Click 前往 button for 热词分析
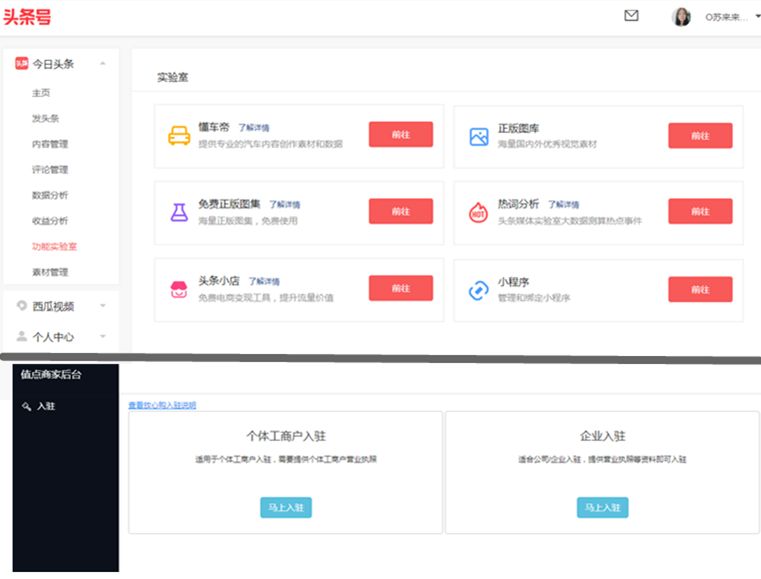The height and width of the screenshot is (579, 761). click(x=700, y=211)
